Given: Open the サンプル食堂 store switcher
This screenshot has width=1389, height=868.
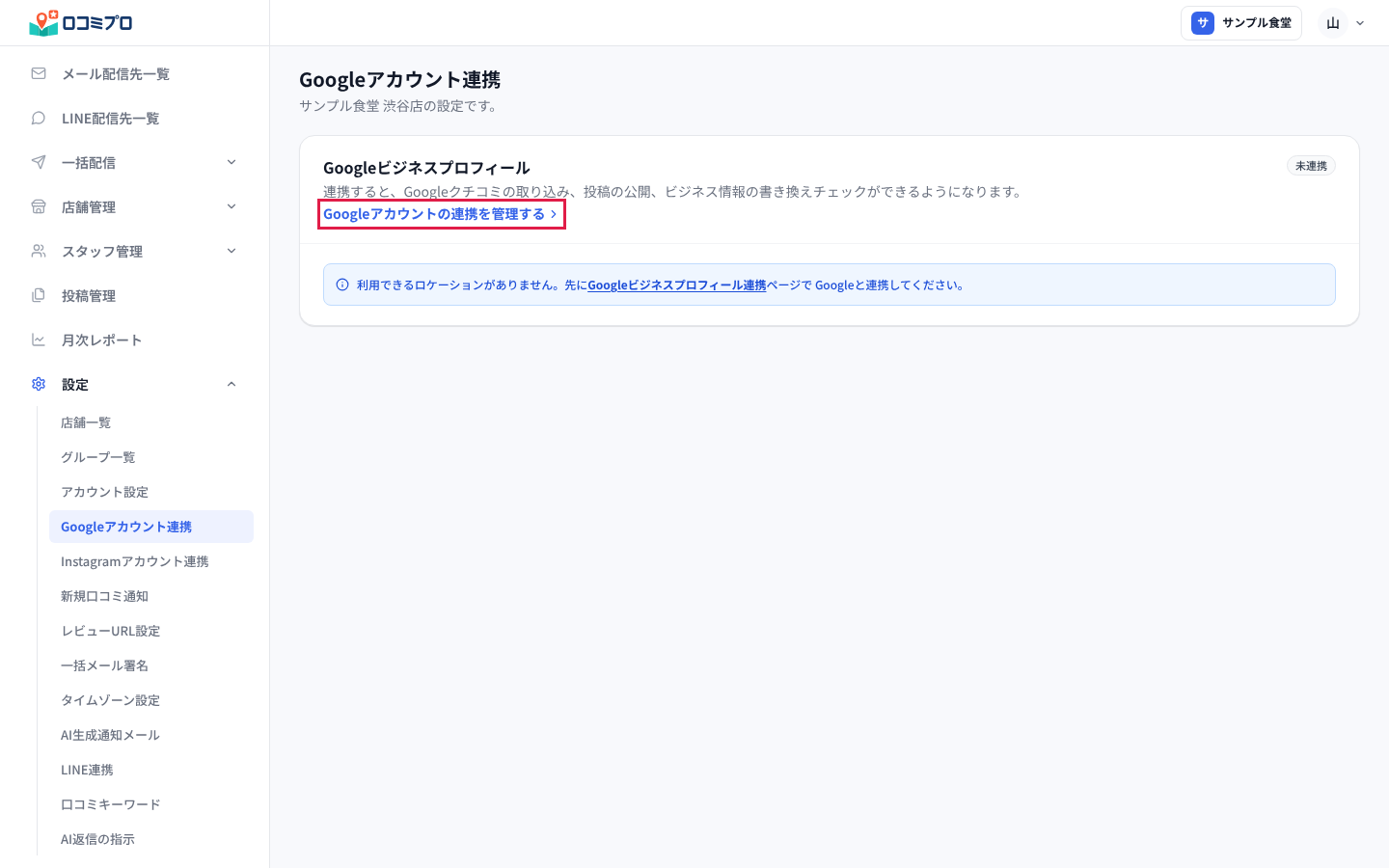Looking at the screenshot, I should click(x=1241, y=23).
